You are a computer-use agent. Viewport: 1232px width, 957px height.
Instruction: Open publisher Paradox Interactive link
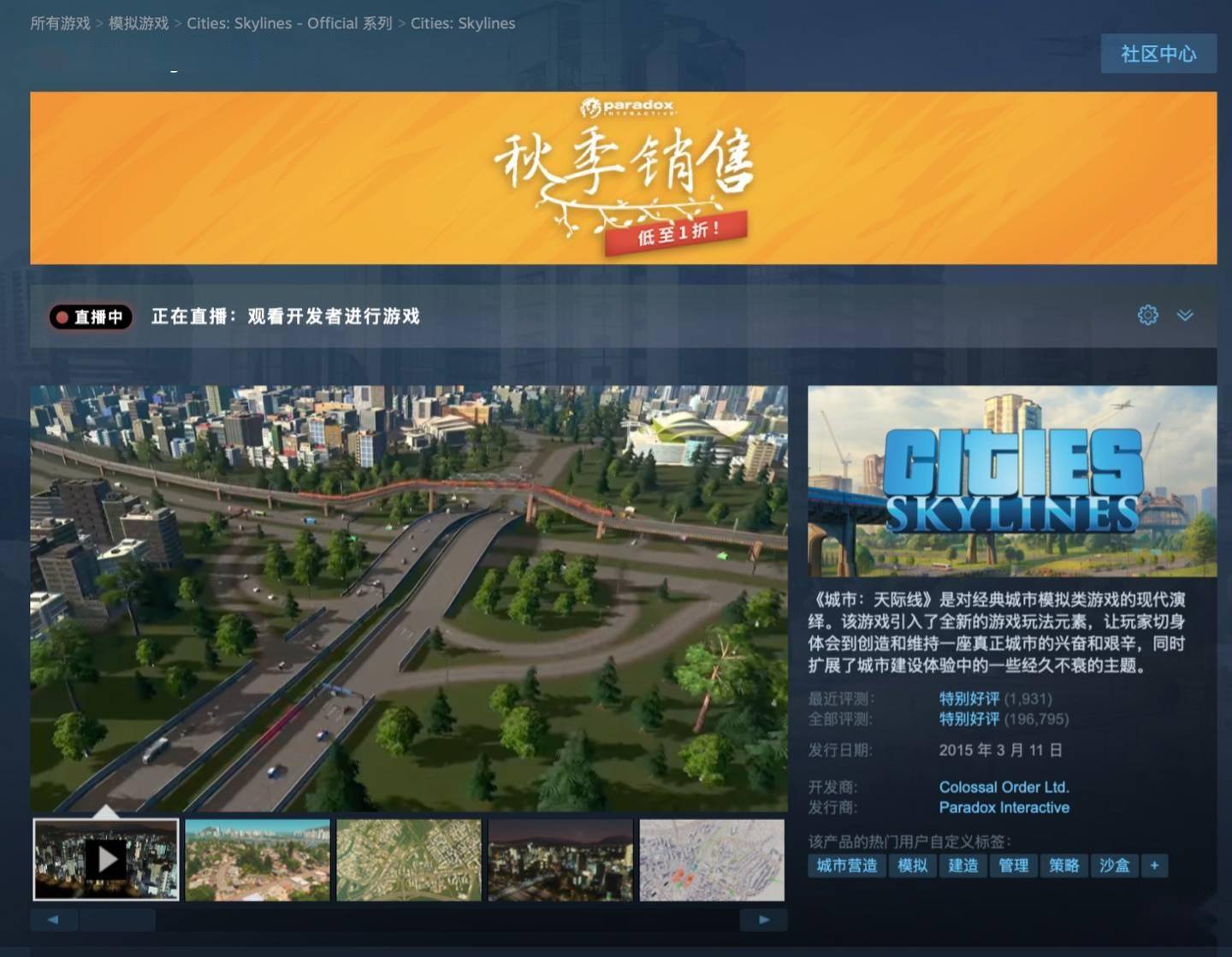pos(1004,807)
